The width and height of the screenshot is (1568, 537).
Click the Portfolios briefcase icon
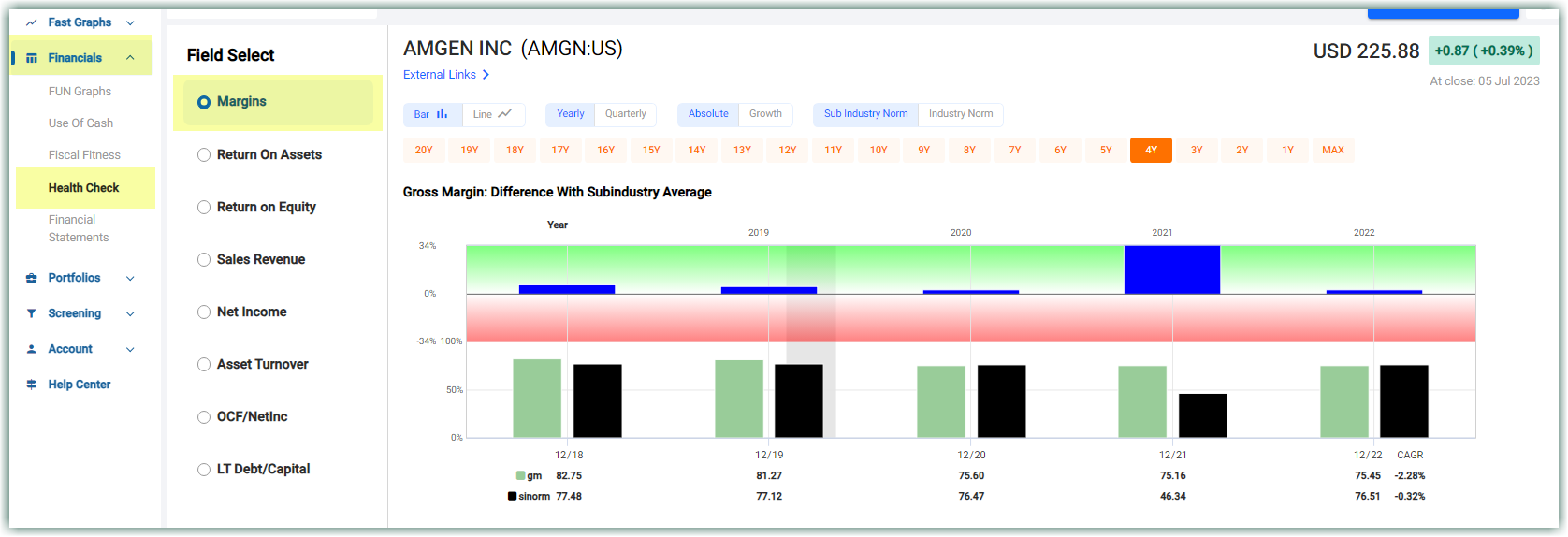pos(32,278)
